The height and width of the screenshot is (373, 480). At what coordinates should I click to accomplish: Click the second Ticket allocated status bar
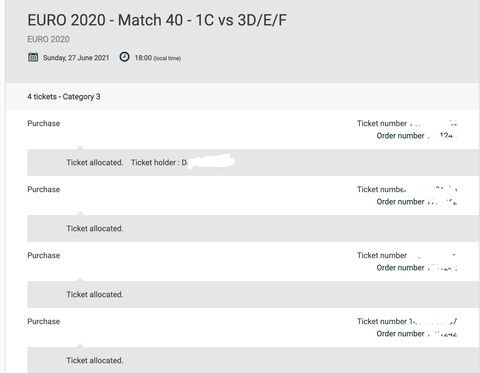click(x=253, y=228)
